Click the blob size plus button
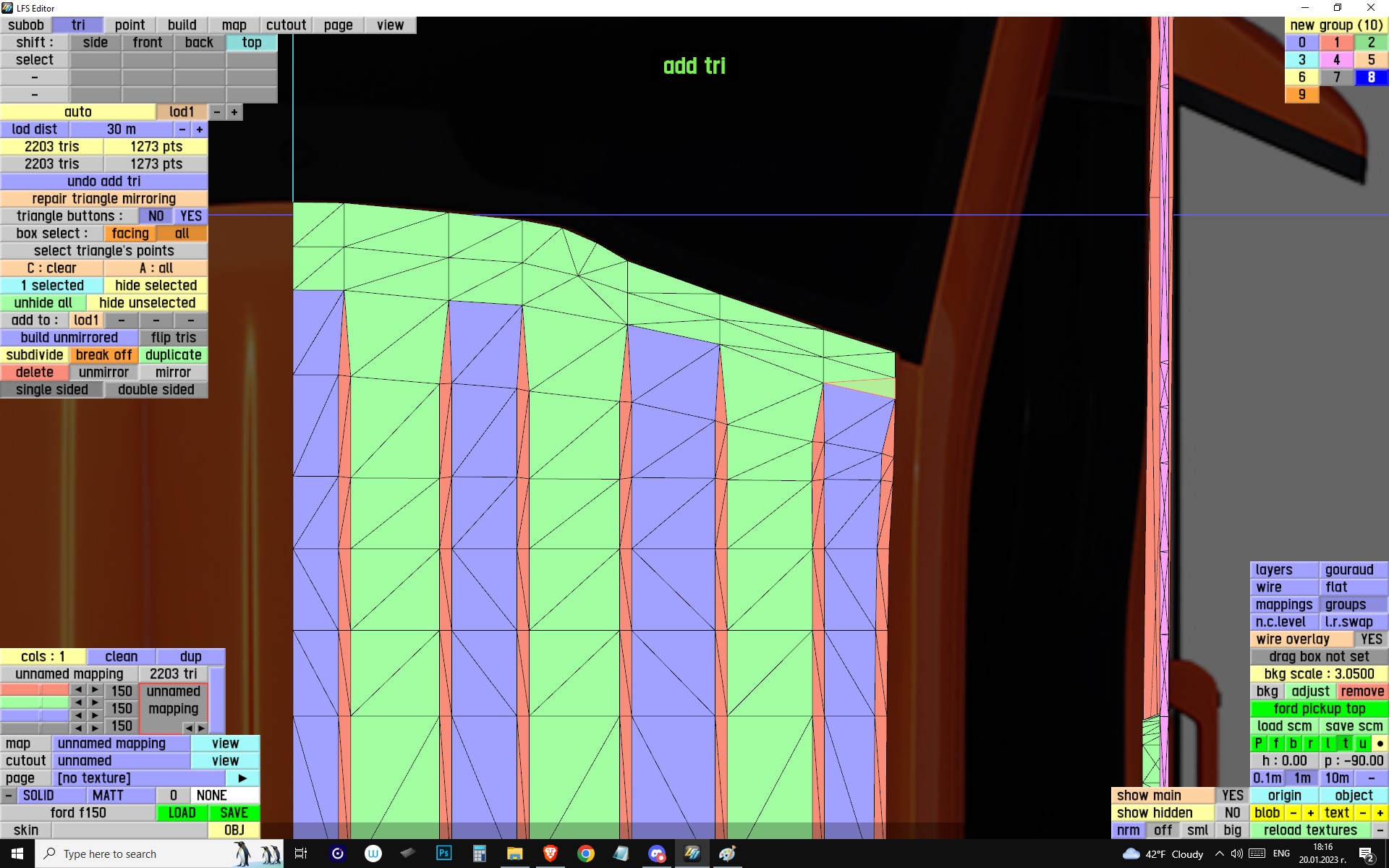This screenshot has height=868, width=1389. click(1310, 813)
